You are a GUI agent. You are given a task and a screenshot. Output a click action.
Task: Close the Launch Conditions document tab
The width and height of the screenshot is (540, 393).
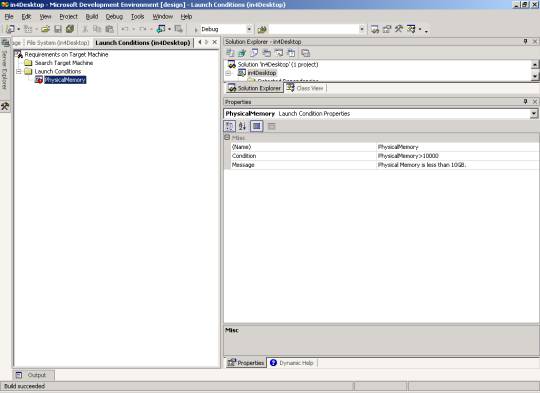click(x=215, y=42)
